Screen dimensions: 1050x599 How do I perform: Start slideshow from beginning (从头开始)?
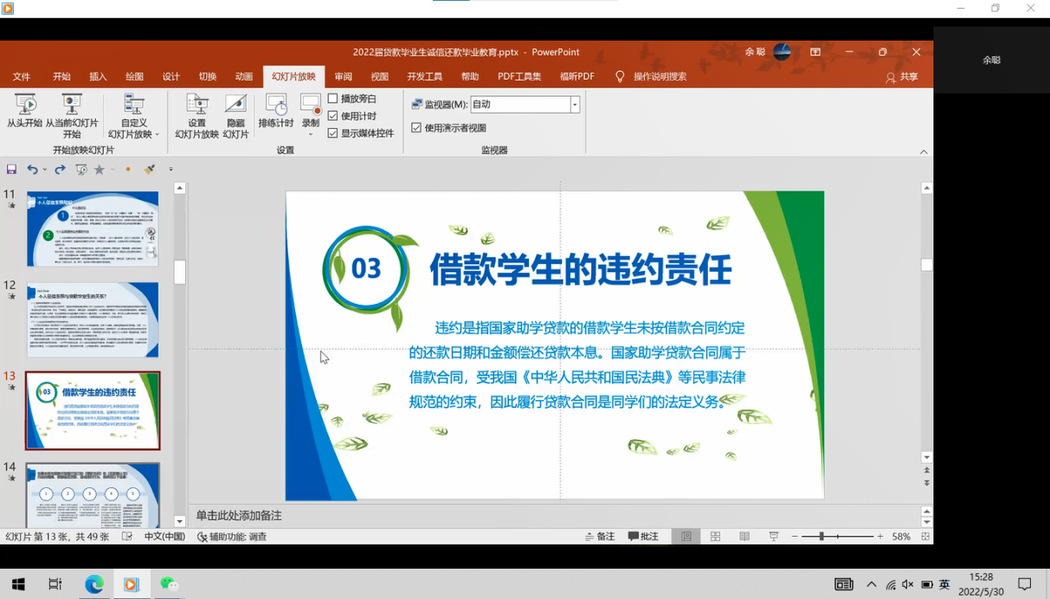click(25, 105)
